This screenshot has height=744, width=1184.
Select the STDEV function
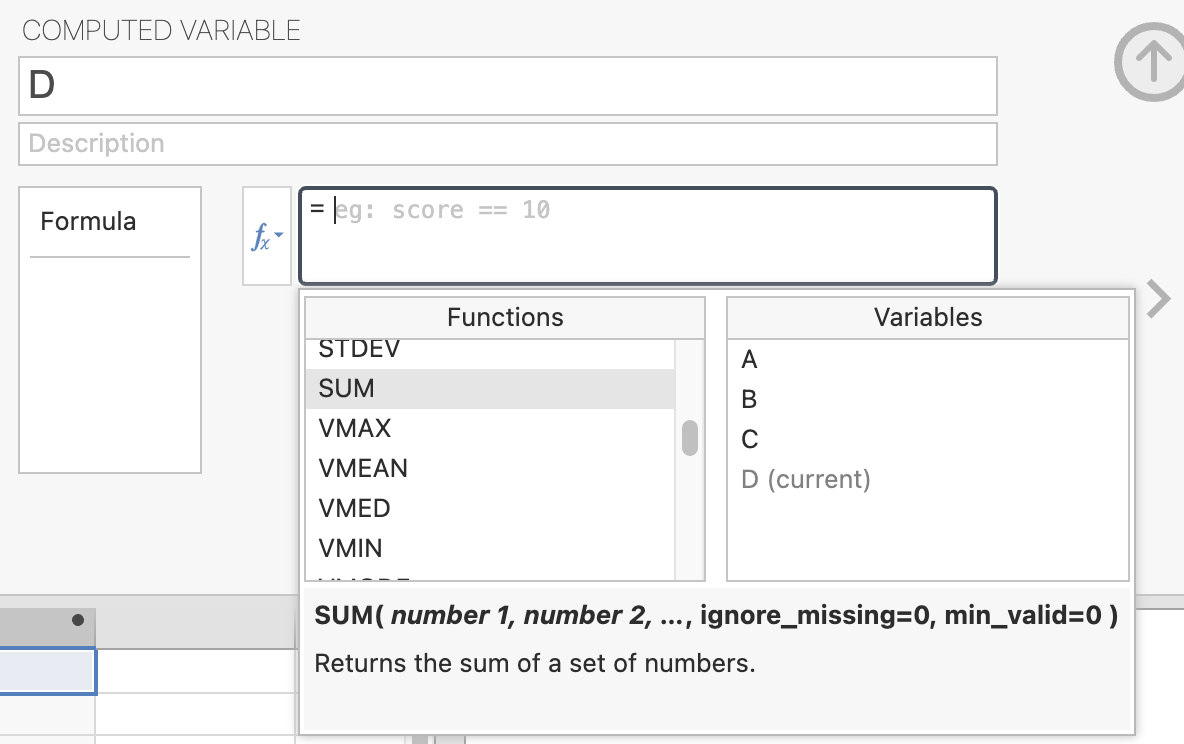click(x=359, y=350)
